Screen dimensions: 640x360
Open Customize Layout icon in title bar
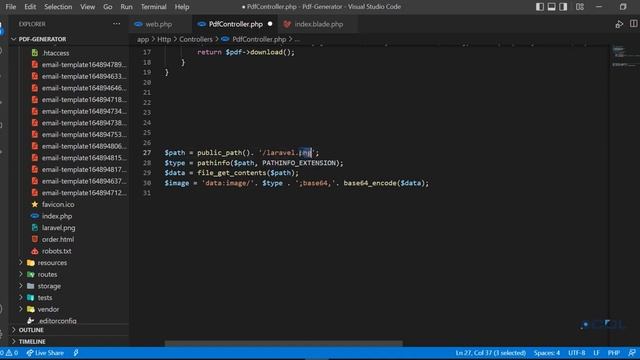pos(580,7)
